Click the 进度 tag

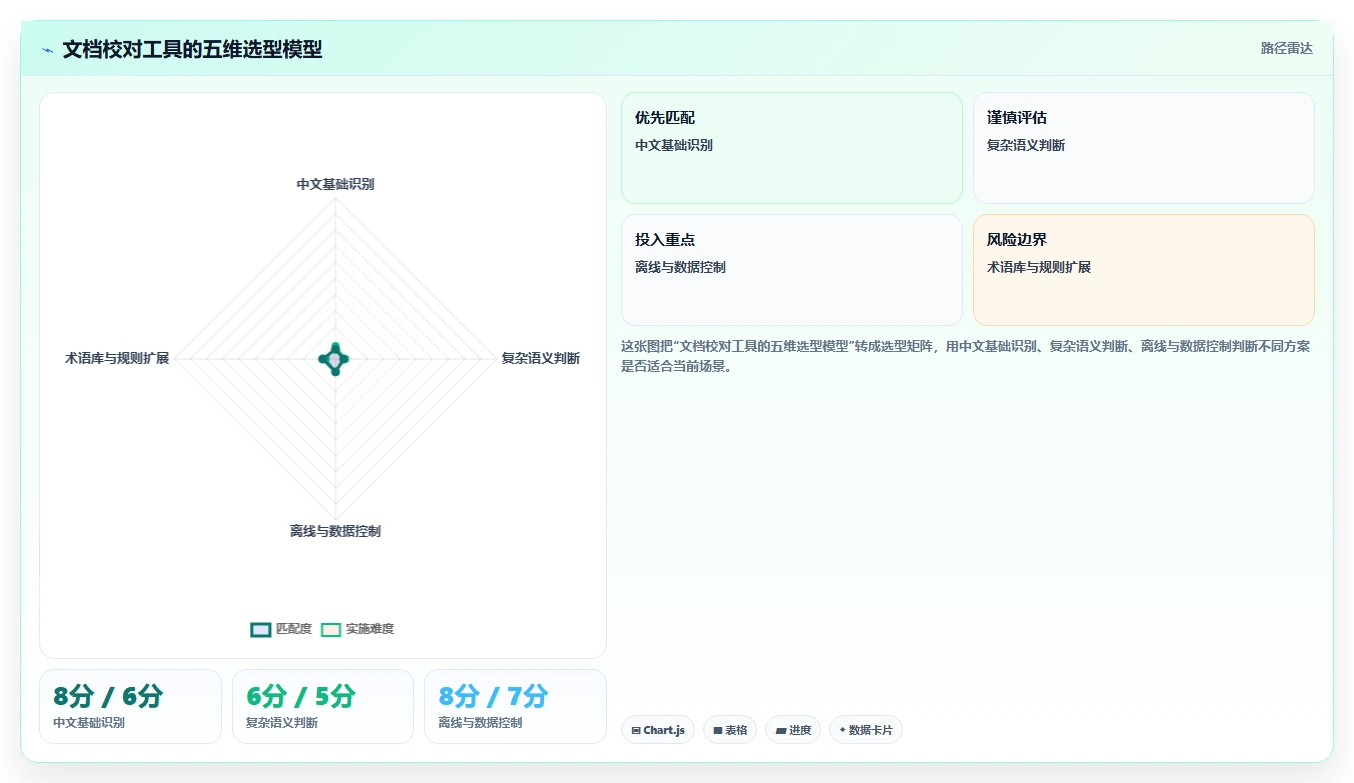(x=793, y=730)
